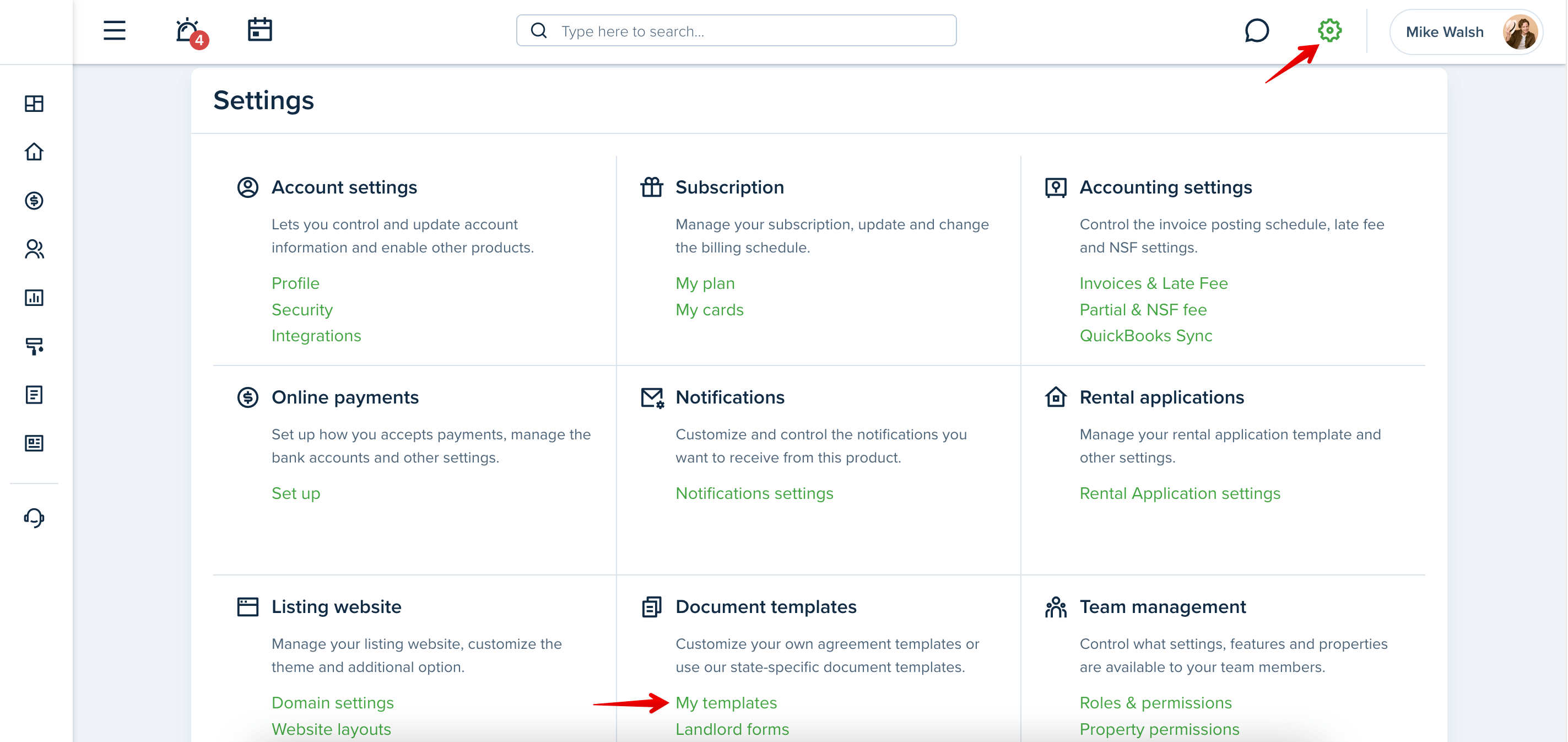Image resolution: width=1568 pixels, height=742 pixels.
Task: Click the Document templates icon
Action: 652,607
